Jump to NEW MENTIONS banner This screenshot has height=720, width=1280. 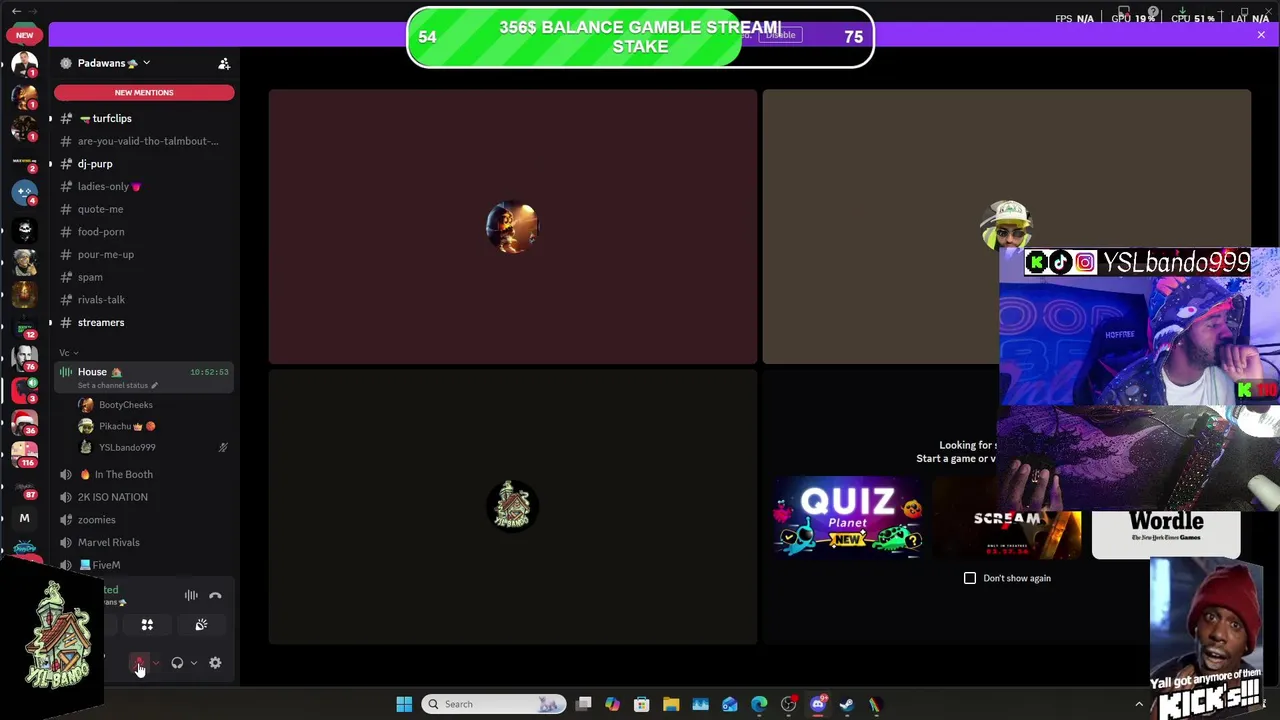coord(144,92)
